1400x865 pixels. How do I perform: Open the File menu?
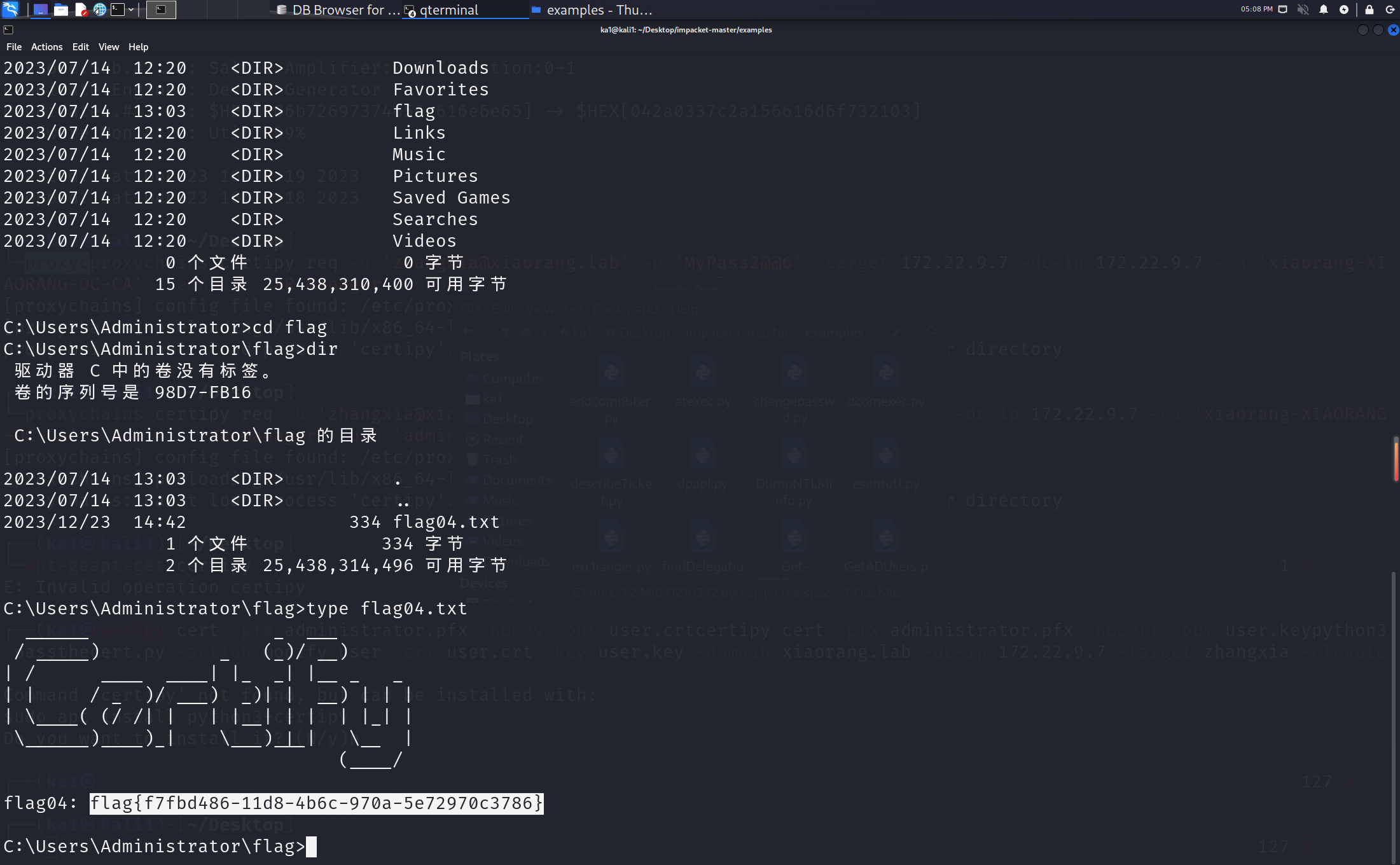(x=14, y=47)
